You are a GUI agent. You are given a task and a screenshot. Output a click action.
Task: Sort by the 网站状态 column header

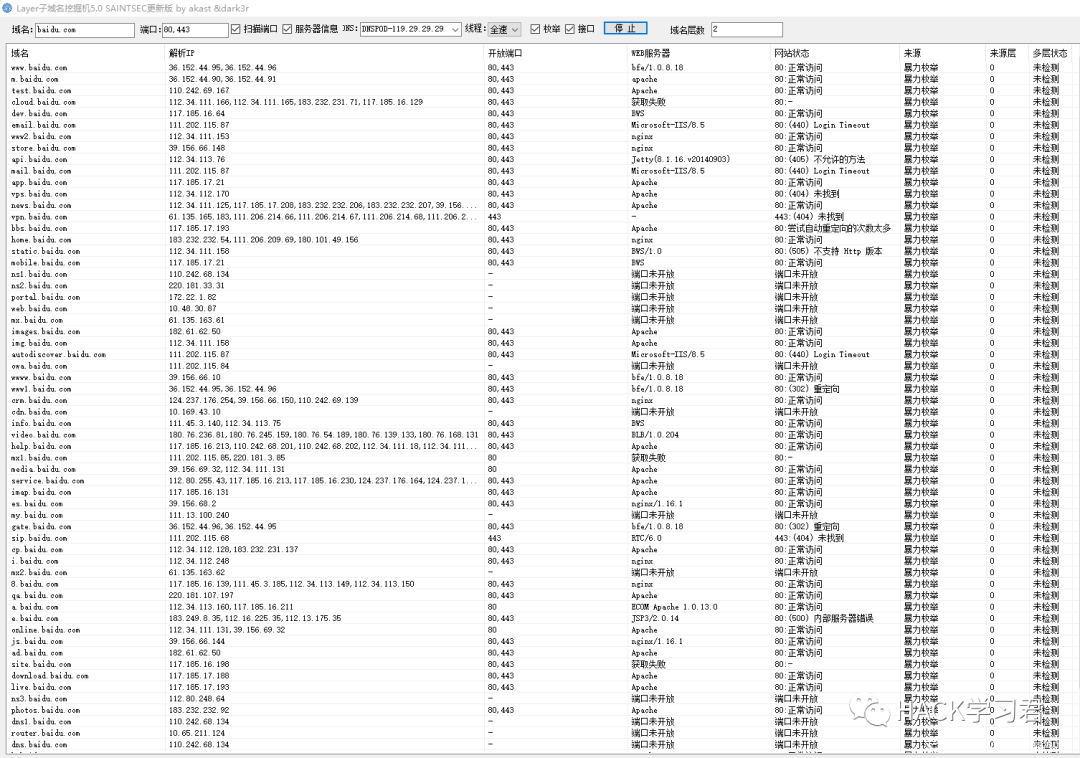click(835, 53)
